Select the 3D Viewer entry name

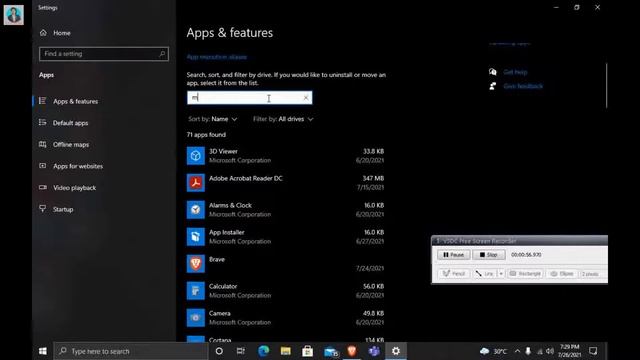223,151
